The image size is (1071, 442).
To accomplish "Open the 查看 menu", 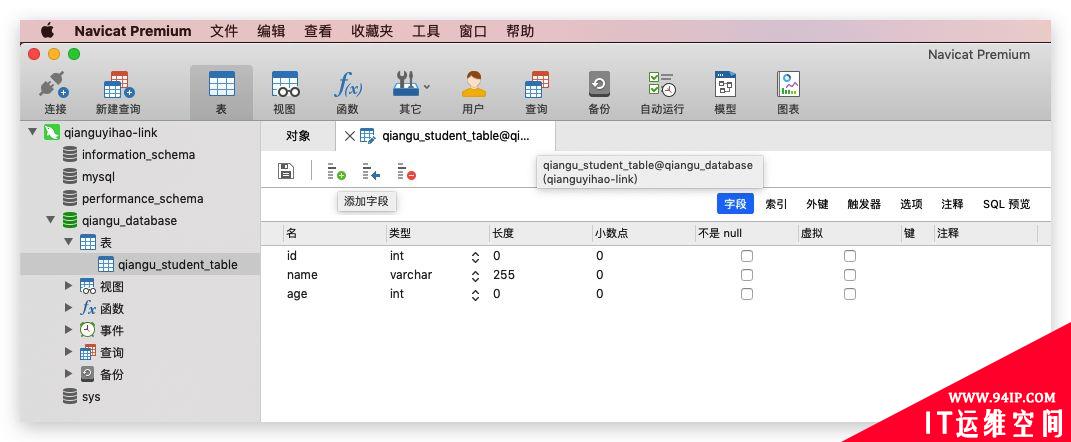I will click(318, 31).
